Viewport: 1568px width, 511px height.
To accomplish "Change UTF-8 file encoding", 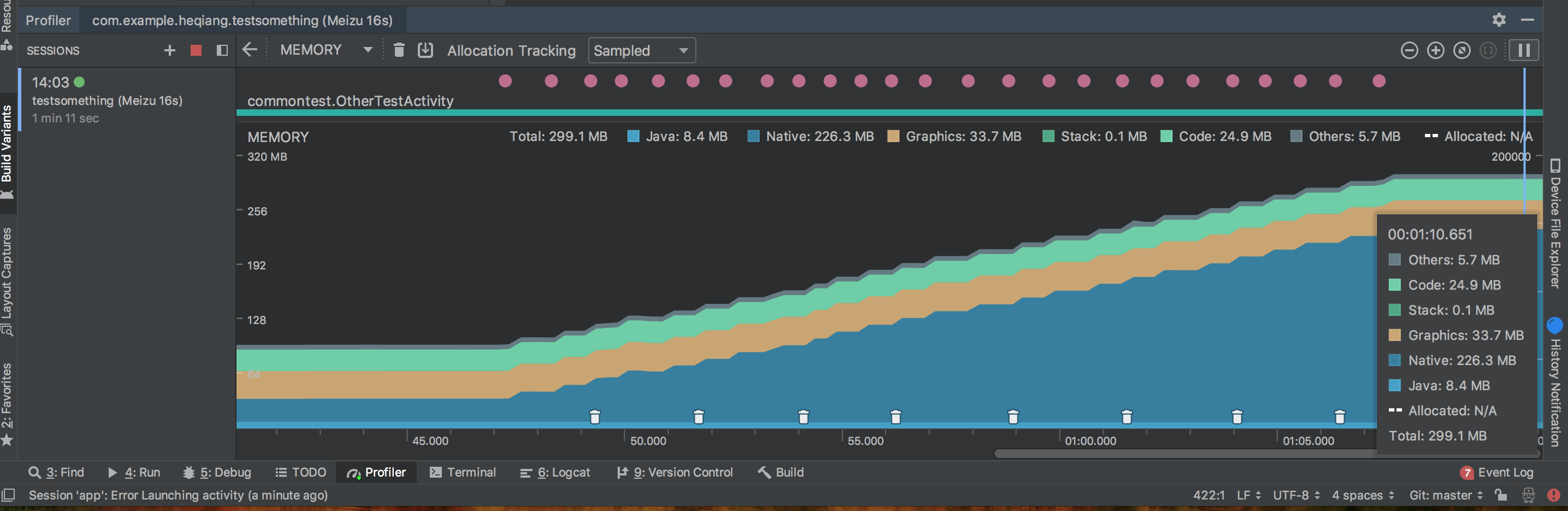I will coord(1297,496).
